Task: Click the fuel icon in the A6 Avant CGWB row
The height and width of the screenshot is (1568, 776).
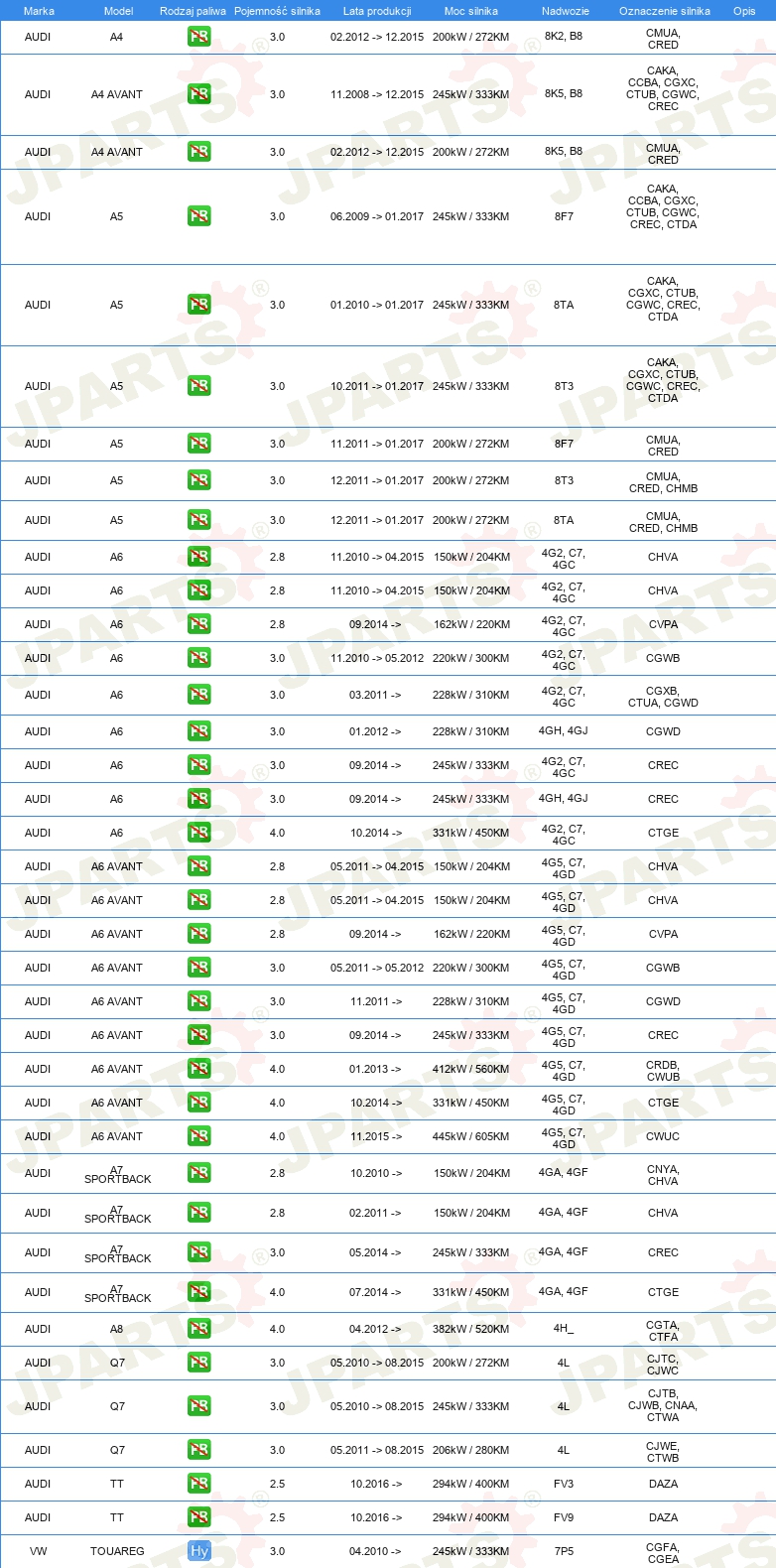Action: coord(199,968)
